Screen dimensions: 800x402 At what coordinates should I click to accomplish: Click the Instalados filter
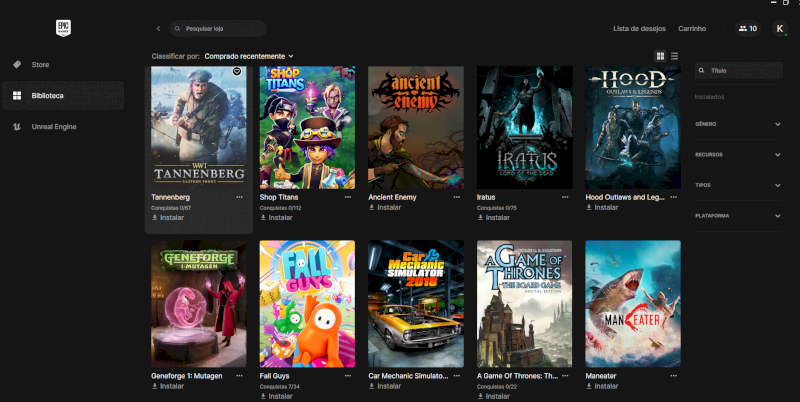[709, 97]
